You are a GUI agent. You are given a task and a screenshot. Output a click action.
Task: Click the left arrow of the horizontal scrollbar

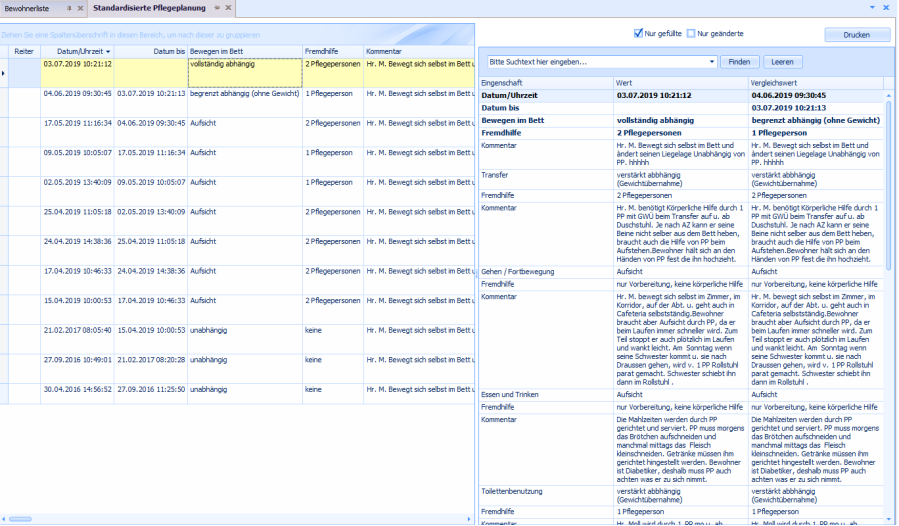[4, 519]
